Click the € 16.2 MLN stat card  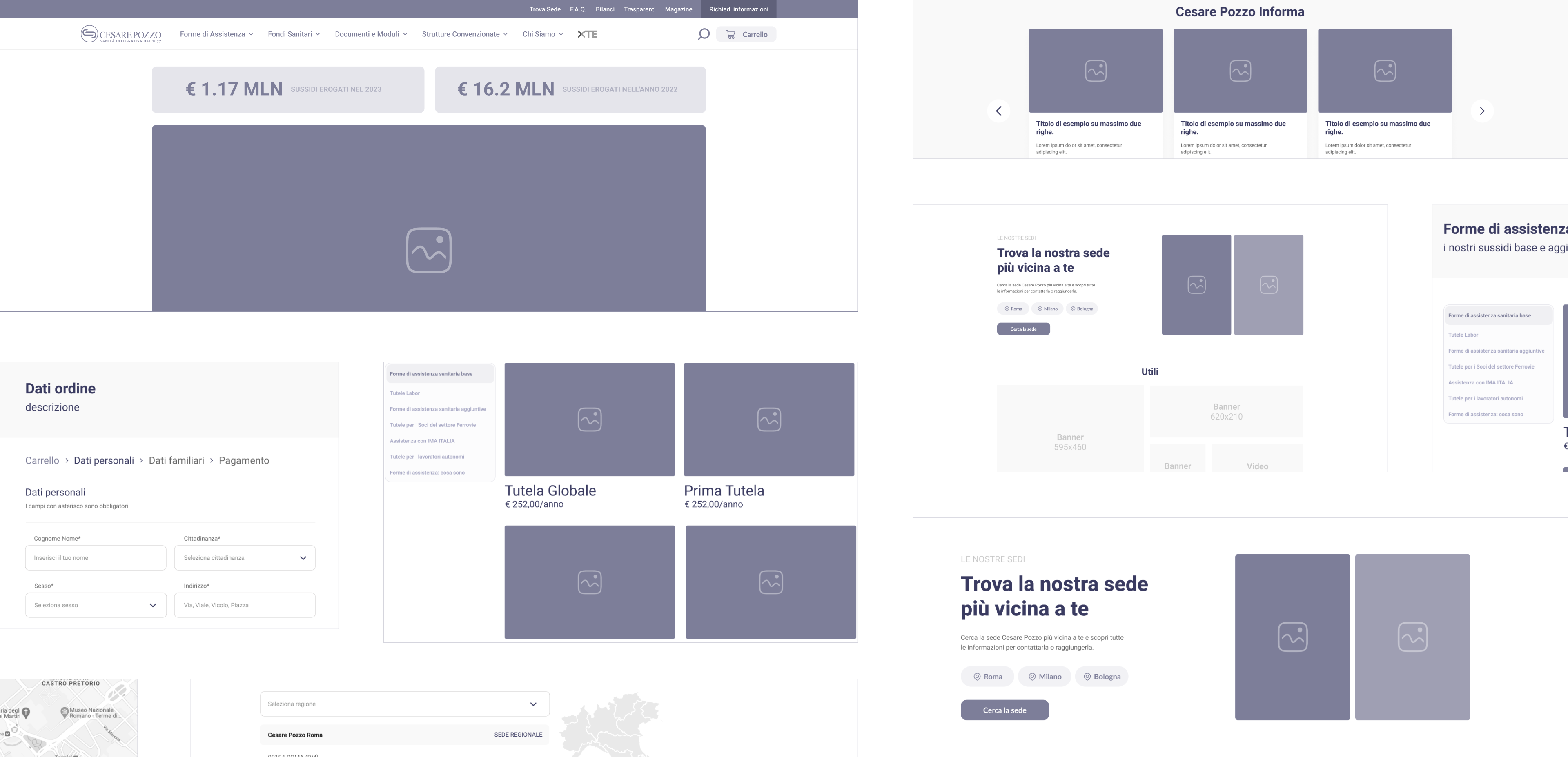(x=570, y=89)
